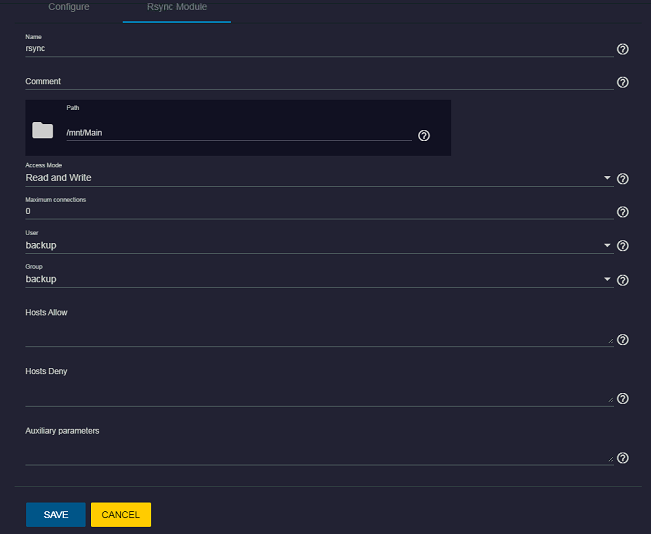This screenshot has width=651, height=534.
Task: Open help icon for the Path field
Action: coord(424,135)
